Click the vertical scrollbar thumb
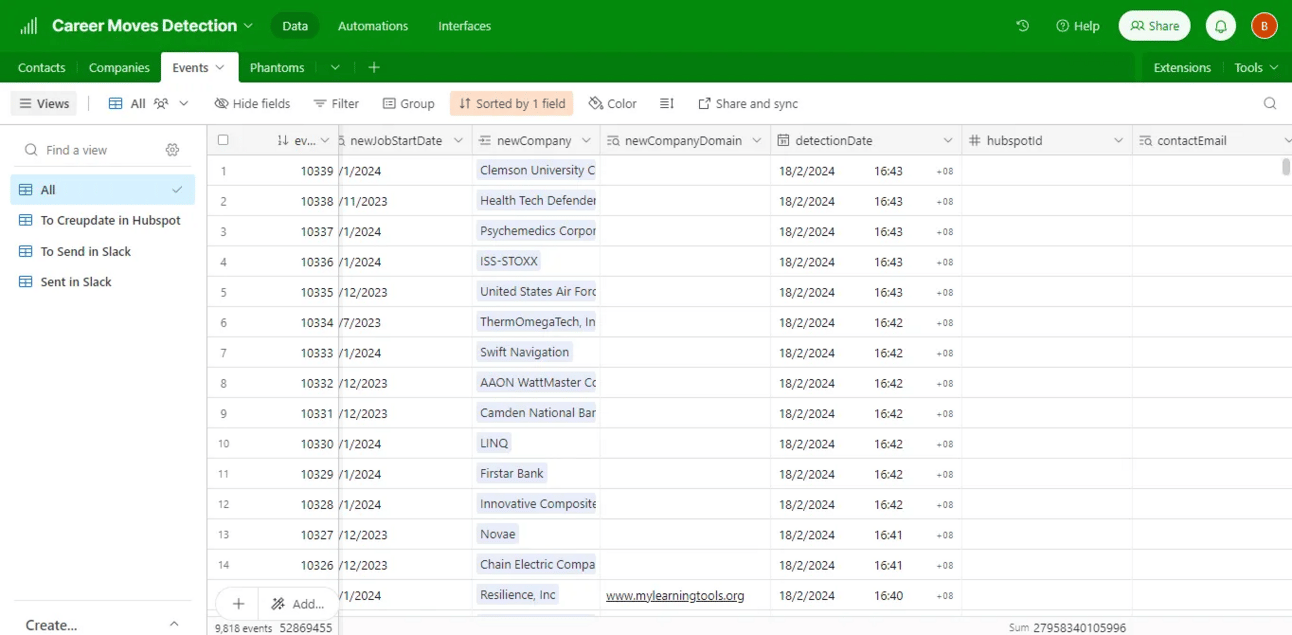1292x635 pixels. click(1286, 167)
